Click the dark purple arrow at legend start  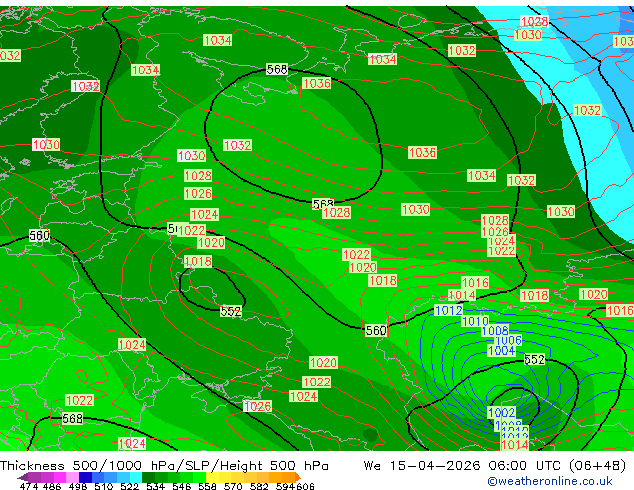pos(23,477)
